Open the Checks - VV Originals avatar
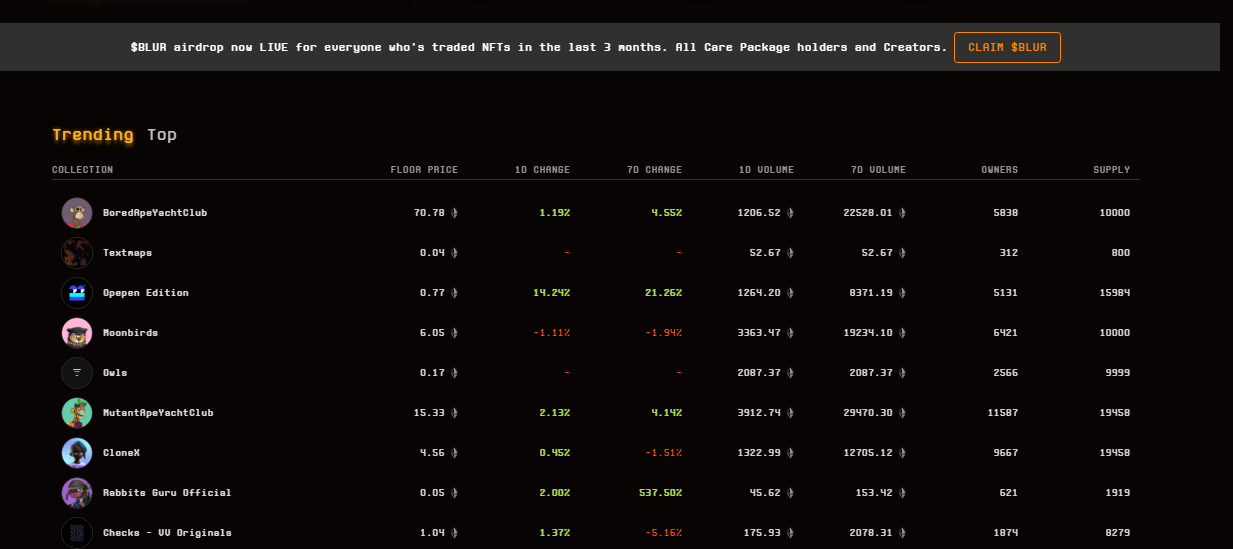Viewport: 1233px width, 549px height. pos(77,533)
